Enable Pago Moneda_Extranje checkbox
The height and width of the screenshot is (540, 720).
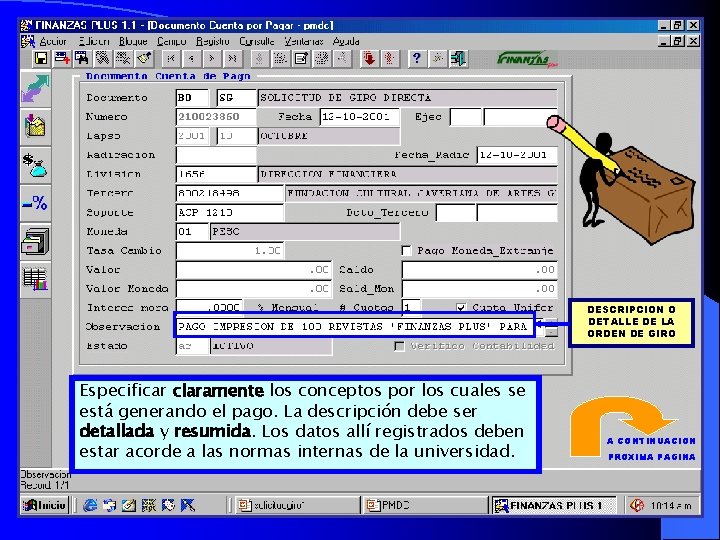pos(406,251)
